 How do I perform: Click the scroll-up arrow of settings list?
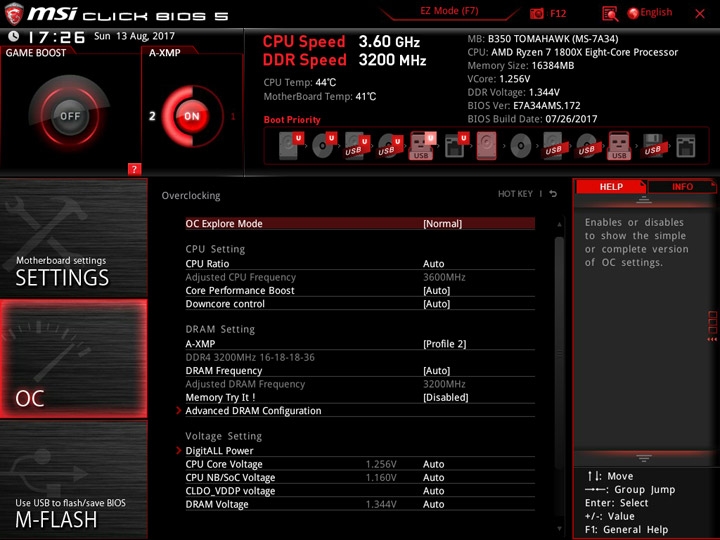pyautogui.click(x=559, y=225)
